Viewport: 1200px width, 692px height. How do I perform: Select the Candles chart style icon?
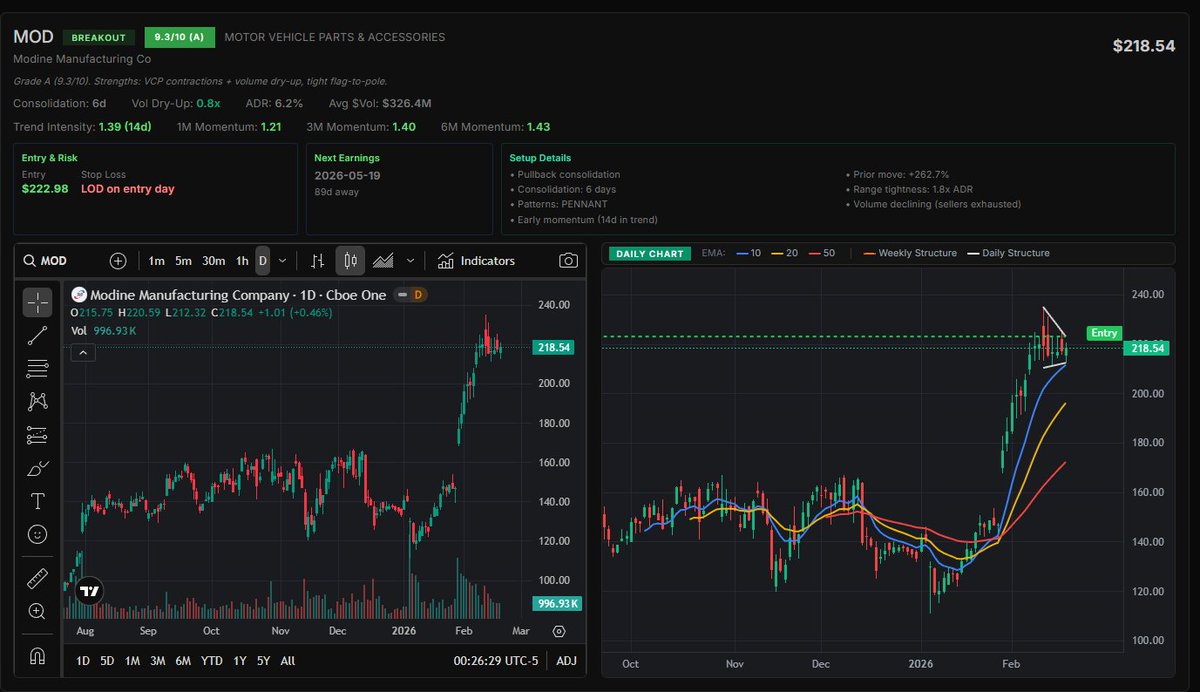tap(350, 261)
